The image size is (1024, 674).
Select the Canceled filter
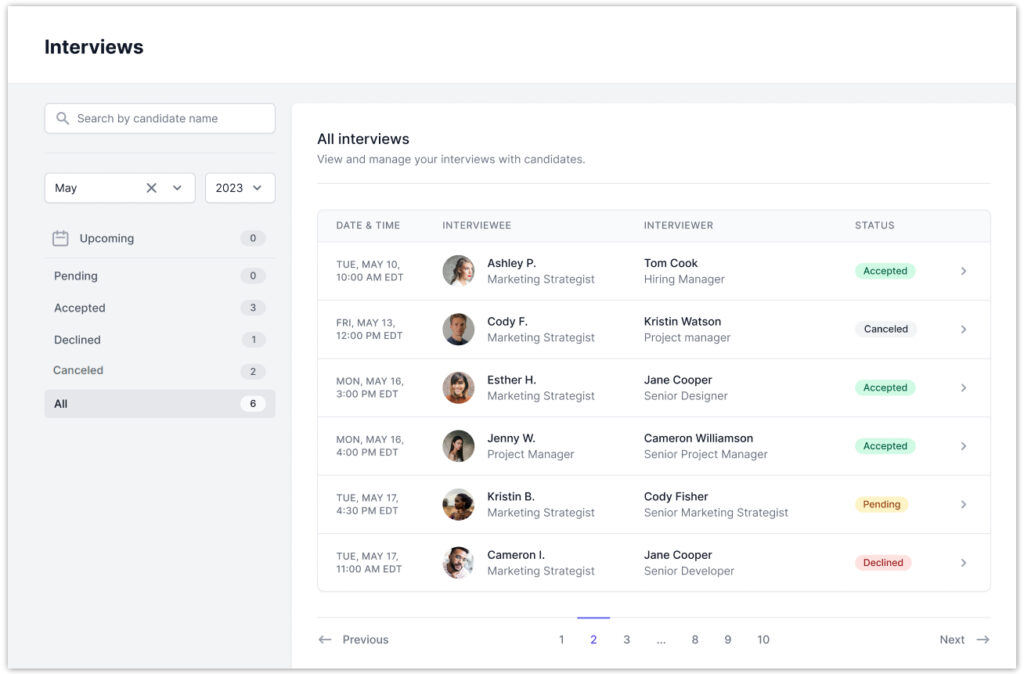(x=78, y=370)
